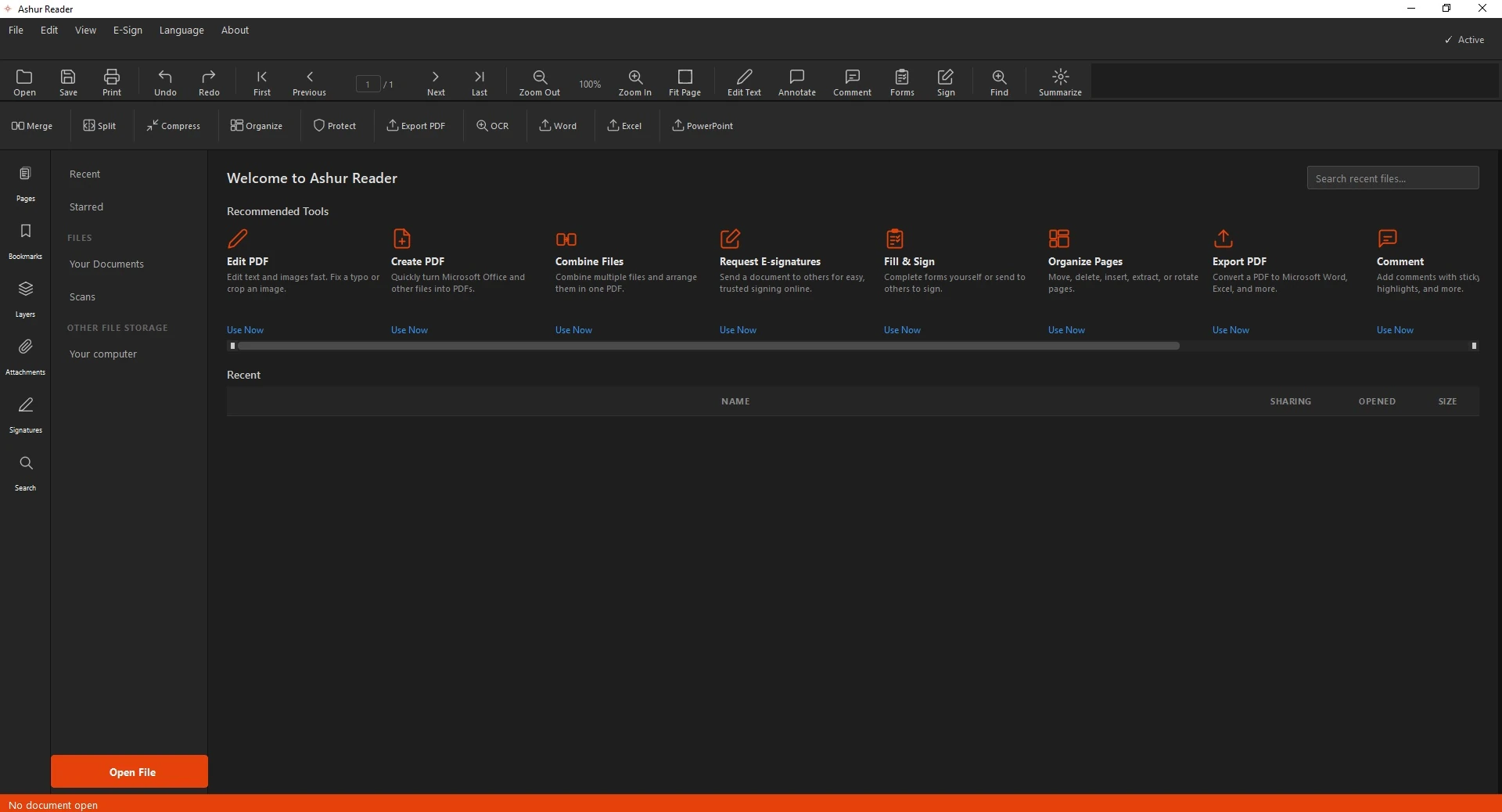The width and height of the screenshot is (1502, 812).
Task: Click the 100% zoom level value
Action: [x=590, y=84]
